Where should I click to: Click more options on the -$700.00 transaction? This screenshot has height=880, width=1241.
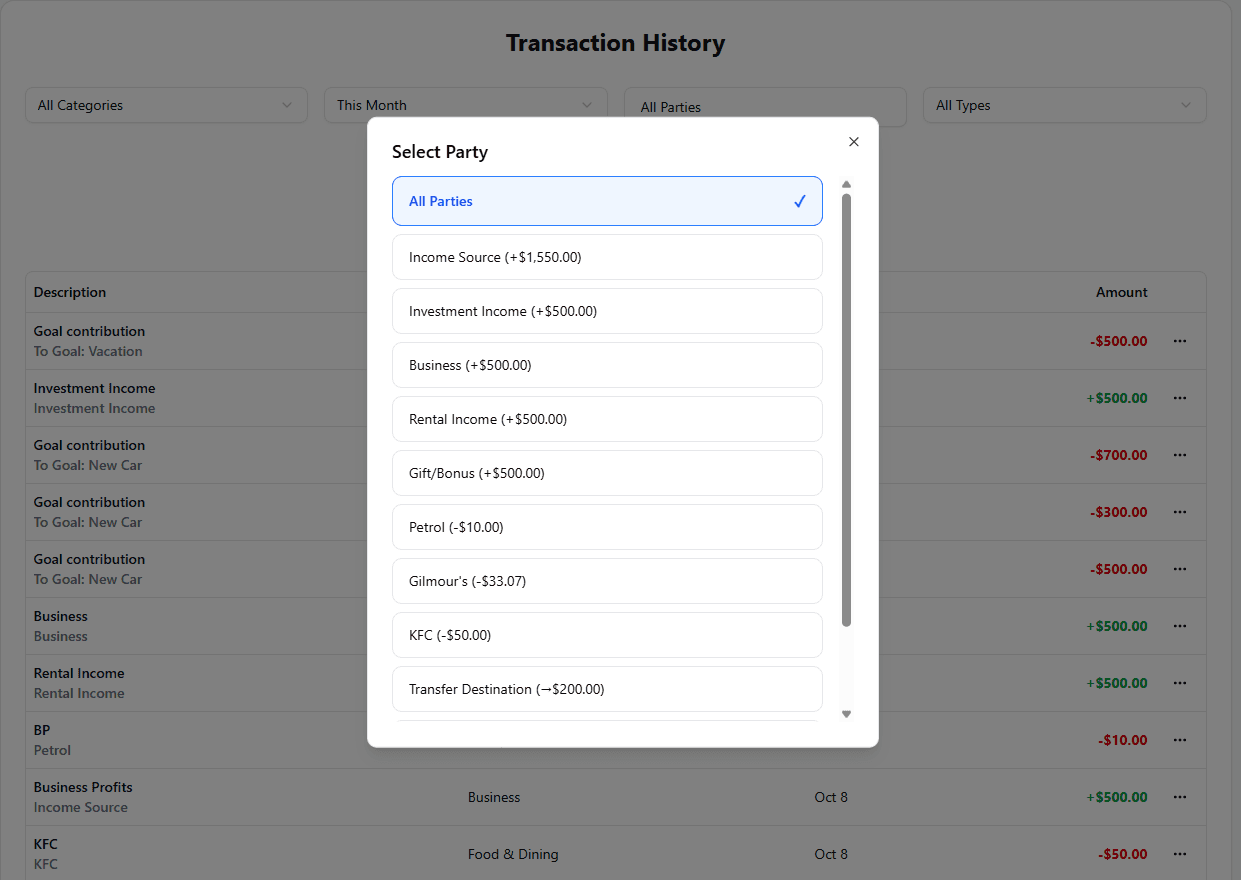pos(1179,455)
